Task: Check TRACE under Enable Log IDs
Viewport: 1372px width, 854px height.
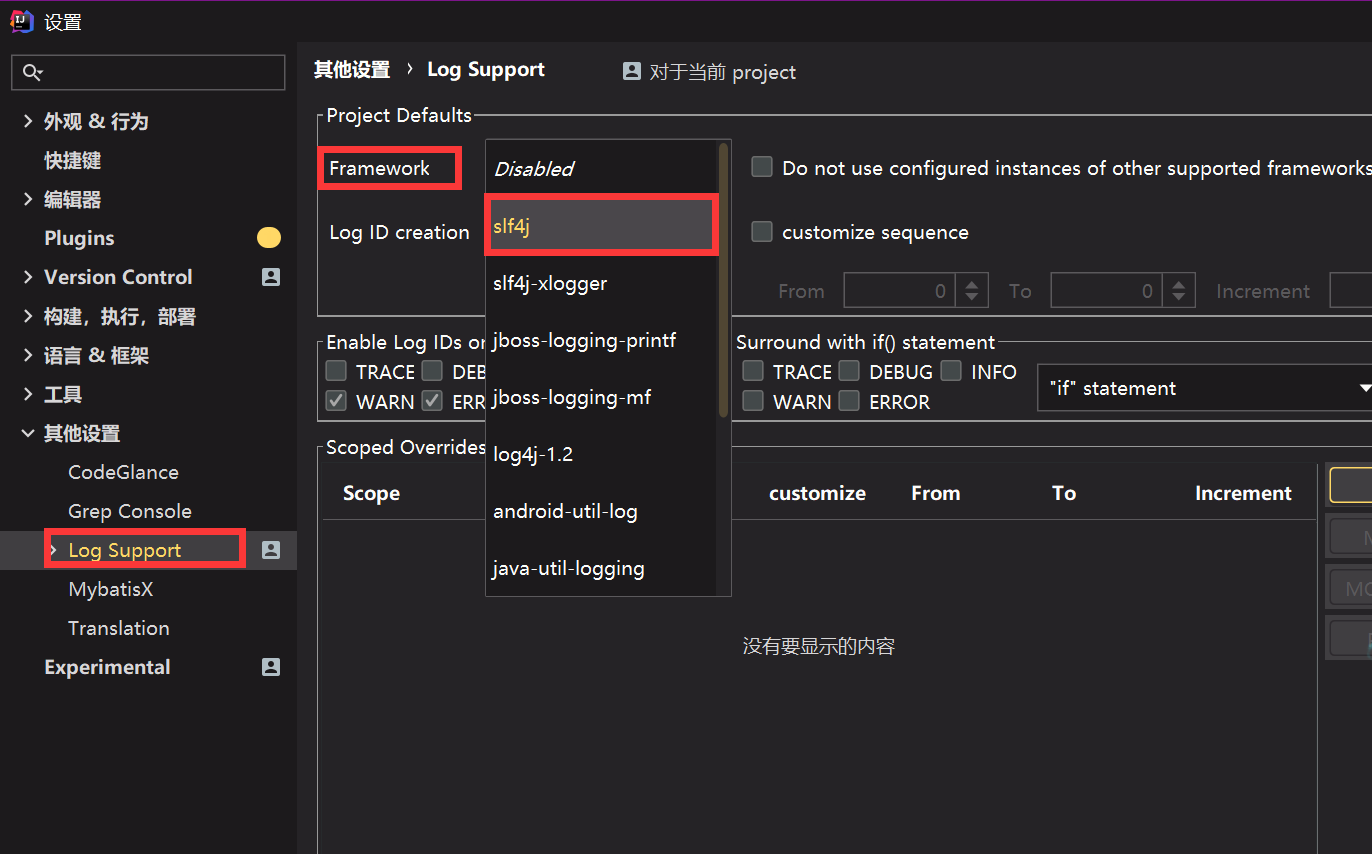Action: (x=336, y=371)
